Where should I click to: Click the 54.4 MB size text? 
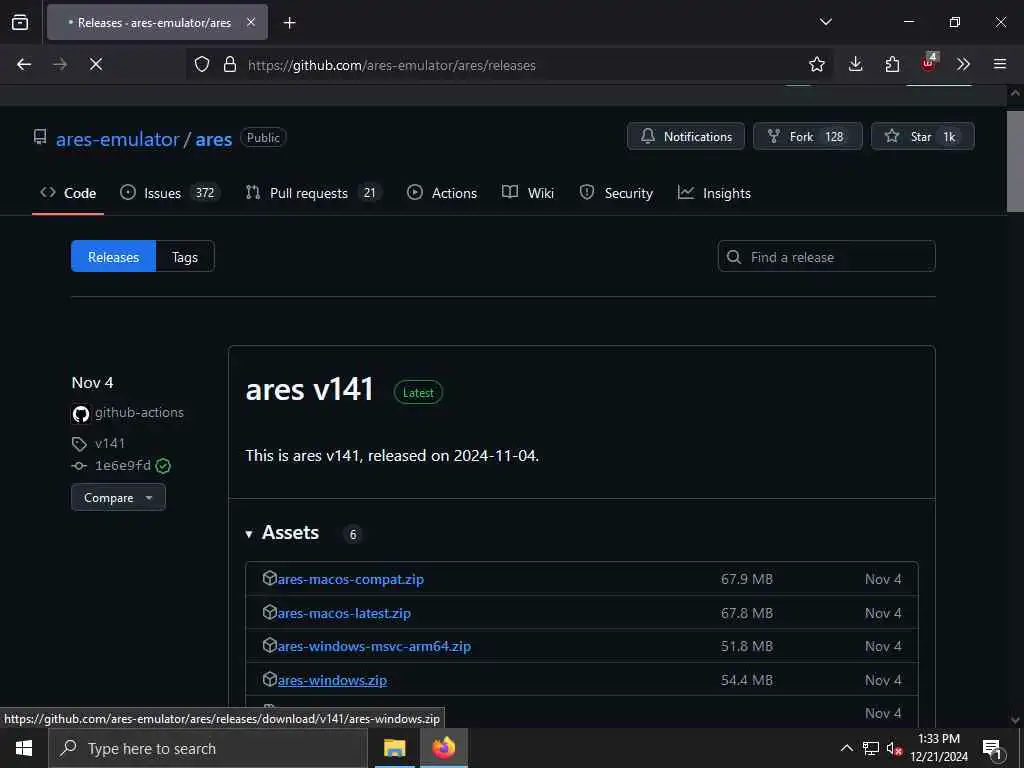746,680
